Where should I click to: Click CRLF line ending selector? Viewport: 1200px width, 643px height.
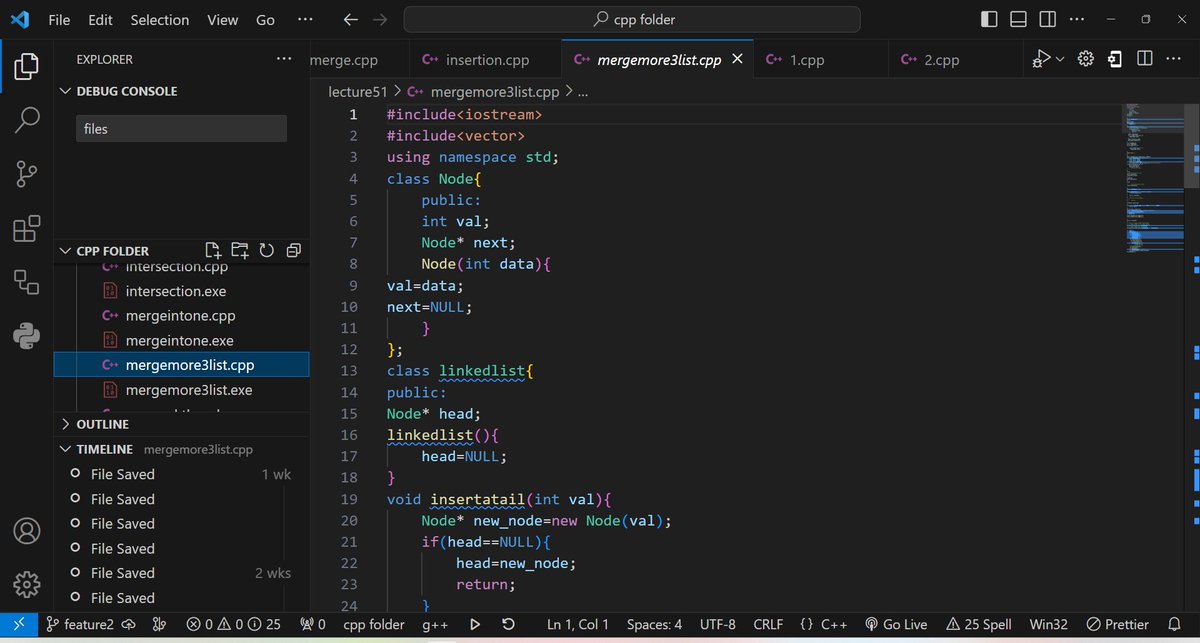pos(768,624)
